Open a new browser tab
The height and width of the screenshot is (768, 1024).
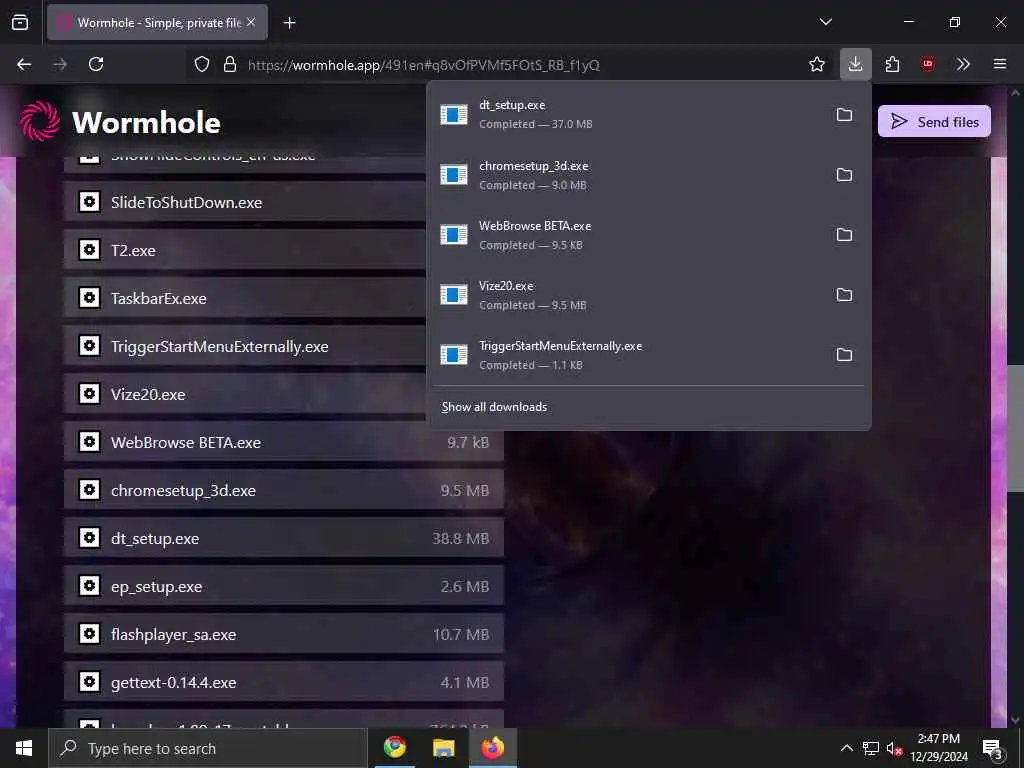289,23
